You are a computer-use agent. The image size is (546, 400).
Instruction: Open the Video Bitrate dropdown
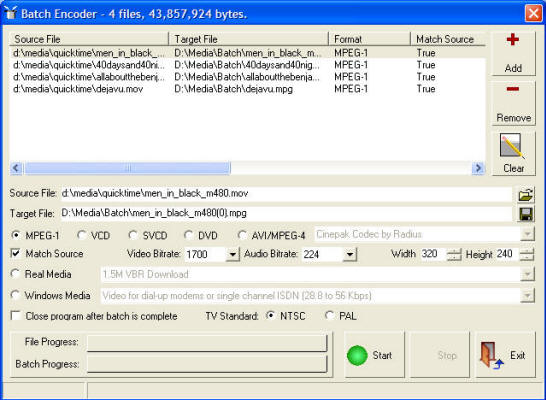click(232, 254)
